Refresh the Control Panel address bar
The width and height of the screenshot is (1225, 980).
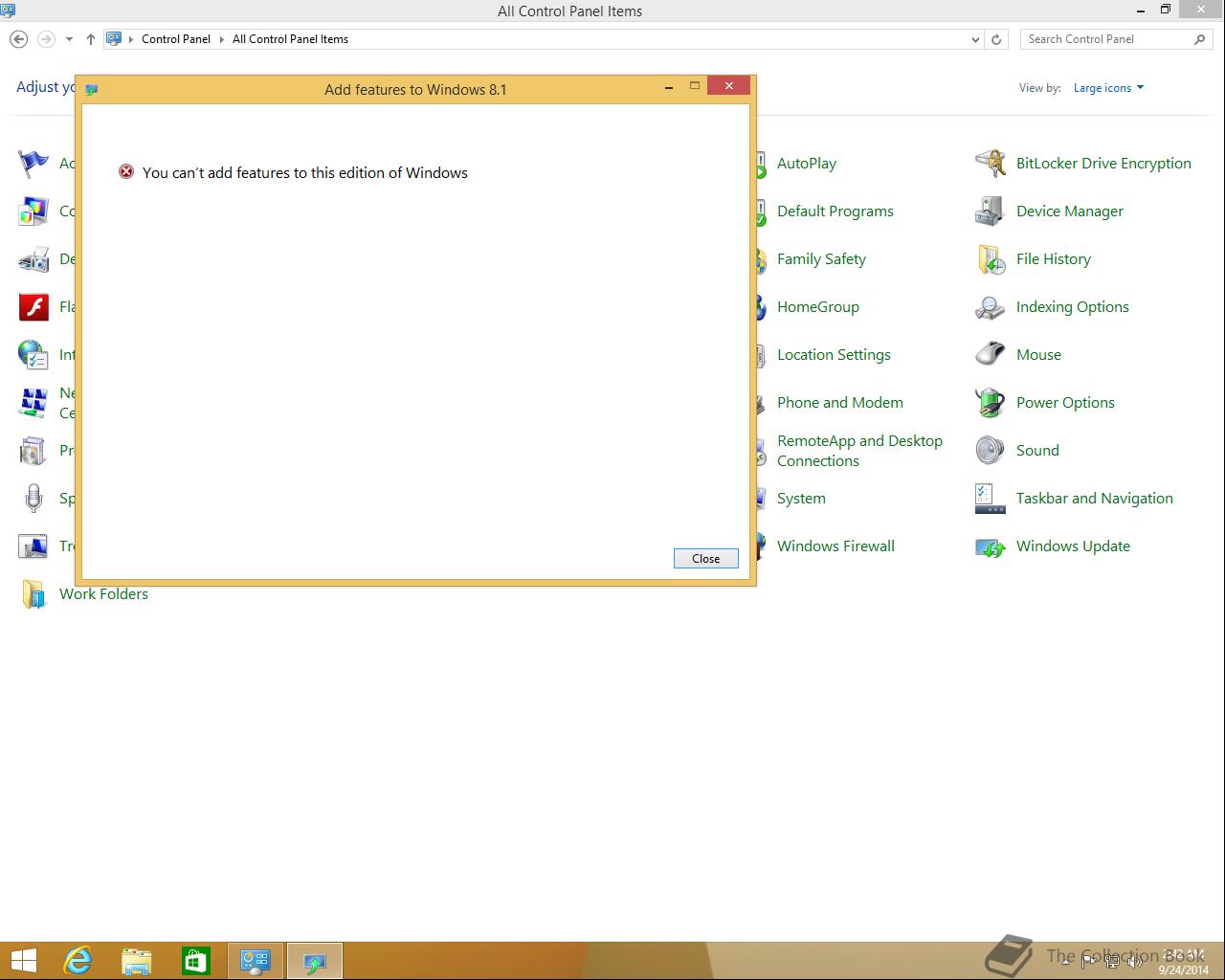pyautogui.click(x=996, y=39)
